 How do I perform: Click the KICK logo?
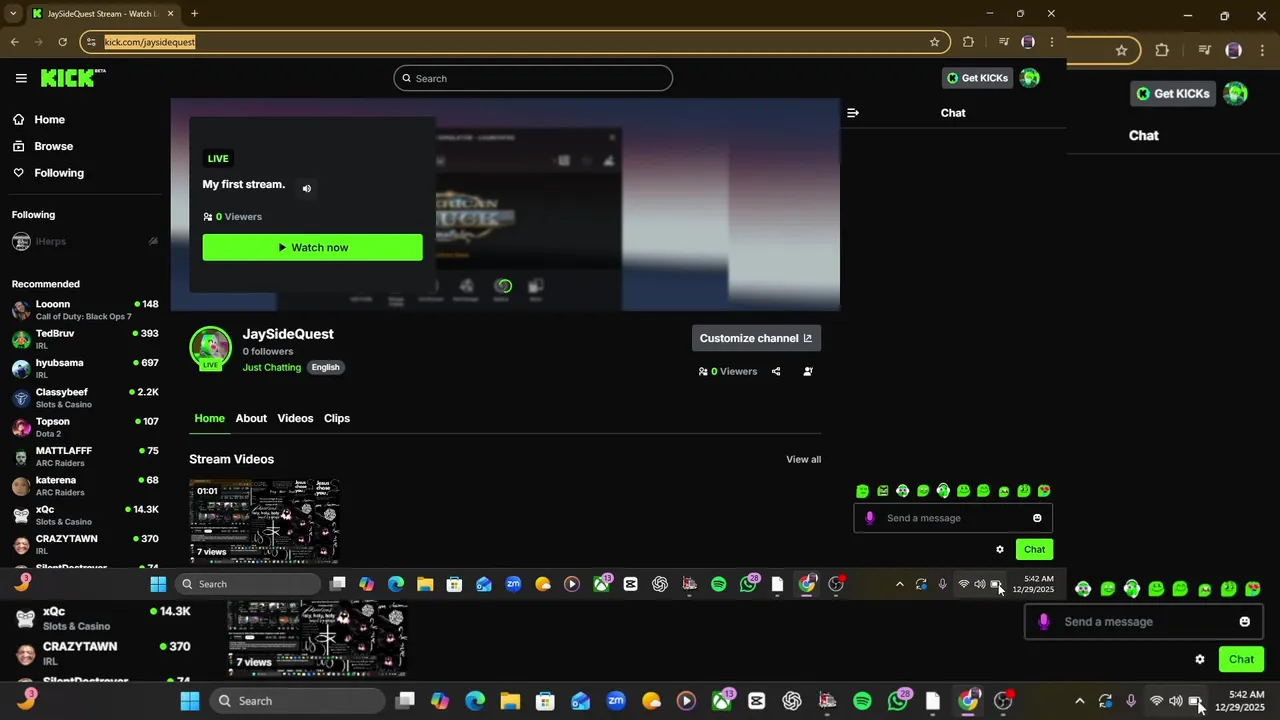tap(73, 78)
